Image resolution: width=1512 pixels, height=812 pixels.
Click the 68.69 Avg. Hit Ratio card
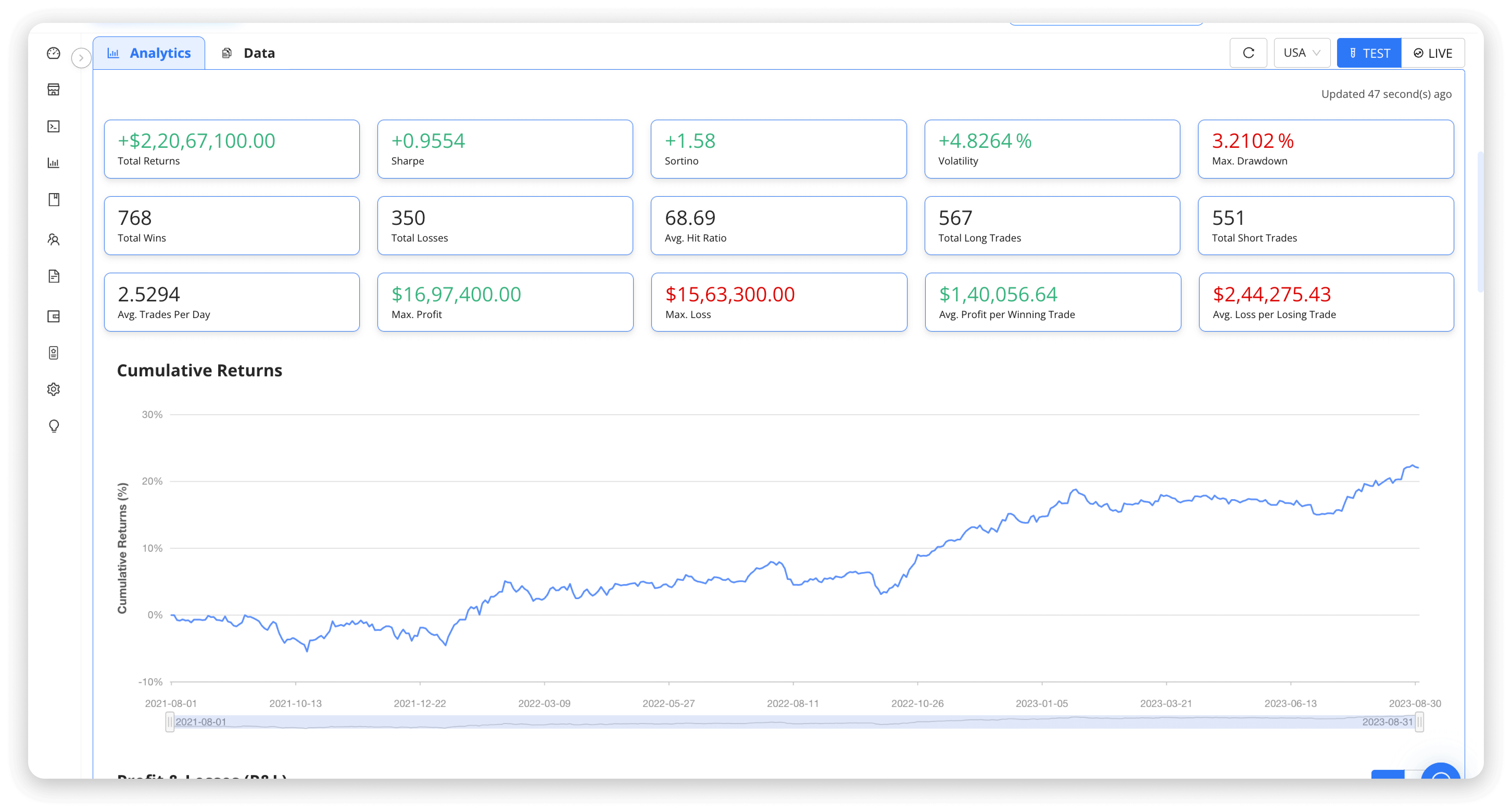coord(778,225)
